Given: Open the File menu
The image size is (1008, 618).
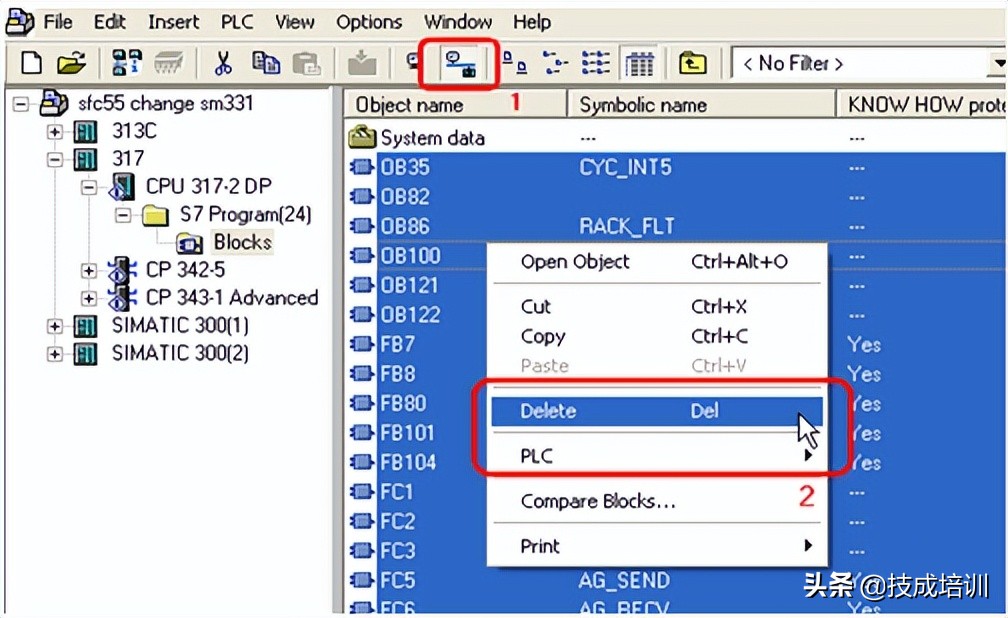Looking at the screenshot, I should [57, 22].
